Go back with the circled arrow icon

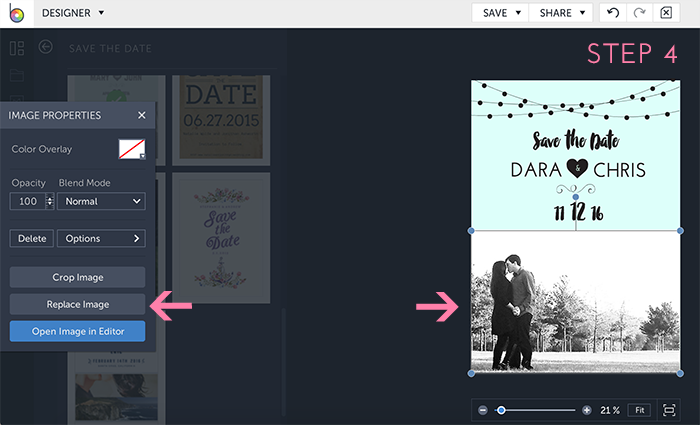click(x=46, y=47)
